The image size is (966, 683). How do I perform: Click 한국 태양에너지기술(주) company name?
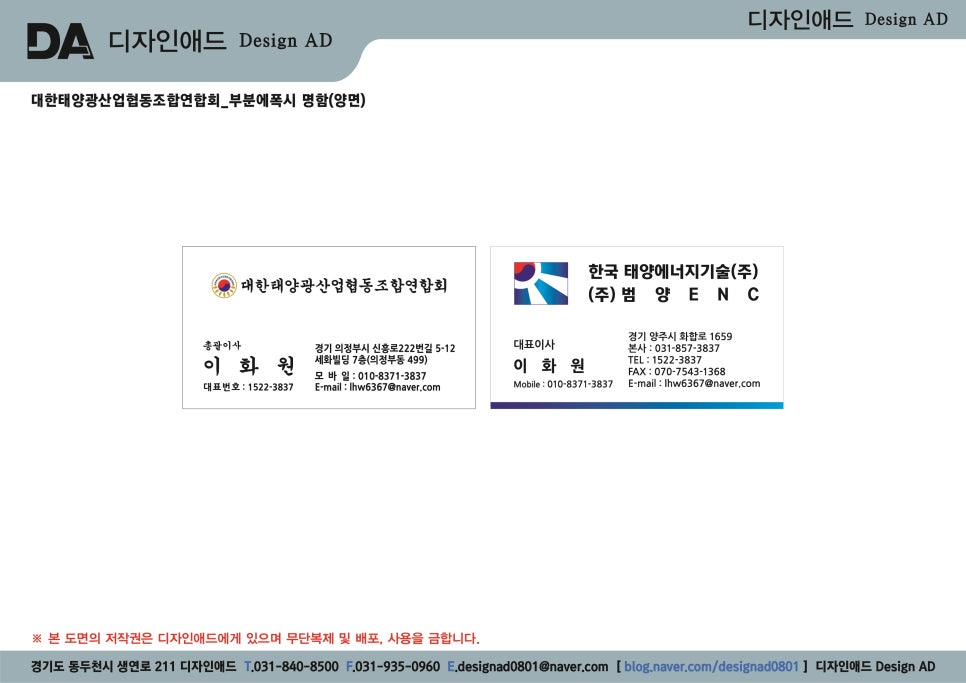673,271
